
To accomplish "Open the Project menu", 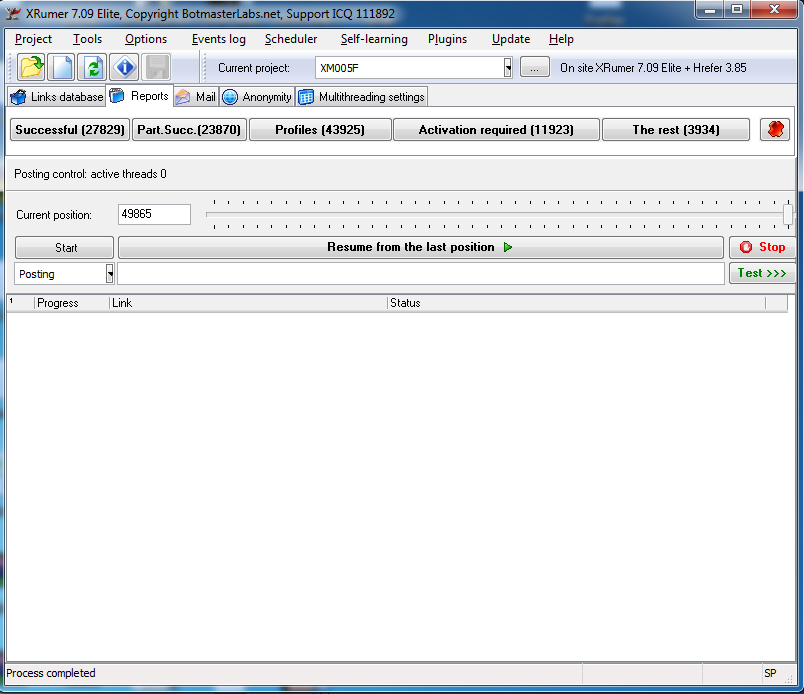I will (x=33, y=39).
